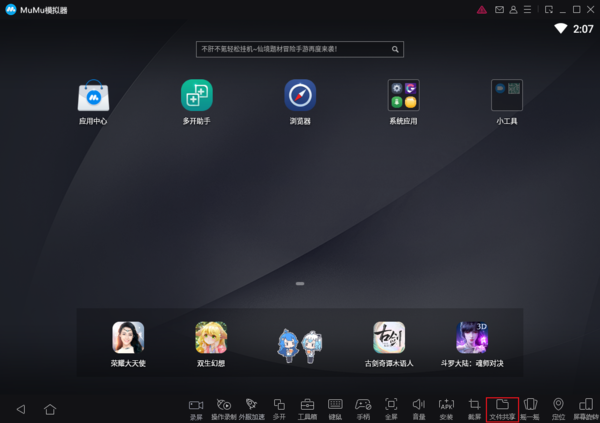The height and width of the screenshot is (423, 600).
Task: Open the mail envelope messages icon
Action: (499, 10)
